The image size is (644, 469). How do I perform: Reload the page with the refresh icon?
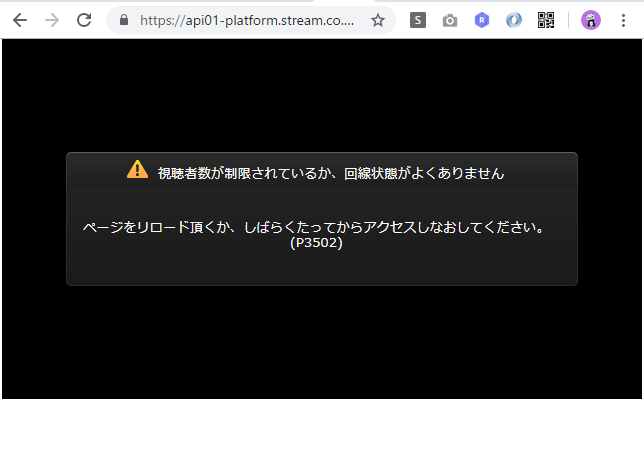pos(85,20)
